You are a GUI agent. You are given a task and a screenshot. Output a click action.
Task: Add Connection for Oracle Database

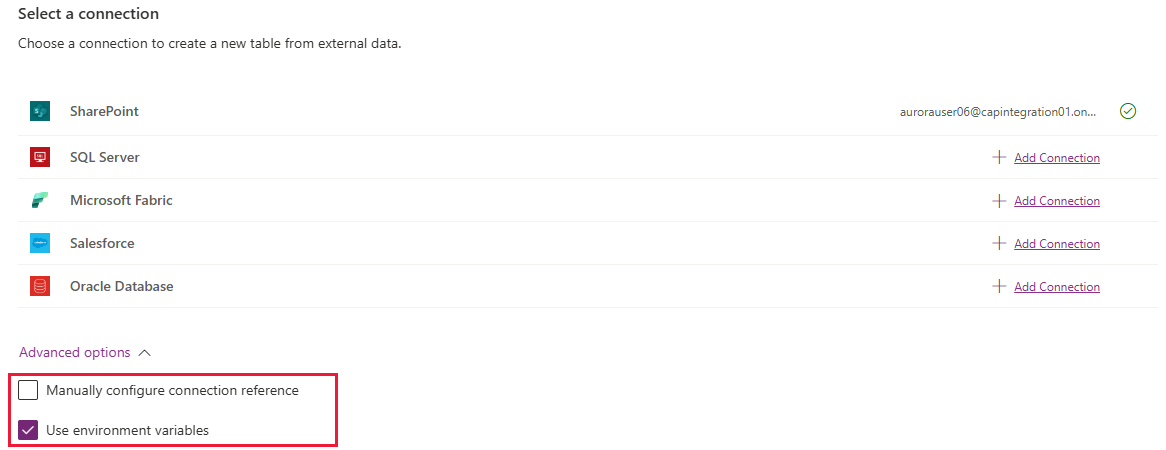(x=1056, y=287)
